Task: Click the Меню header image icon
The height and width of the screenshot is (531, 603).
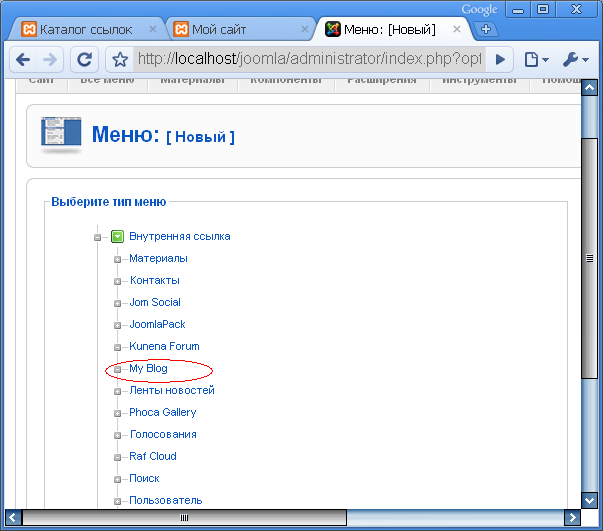Action: click(61, 135)
